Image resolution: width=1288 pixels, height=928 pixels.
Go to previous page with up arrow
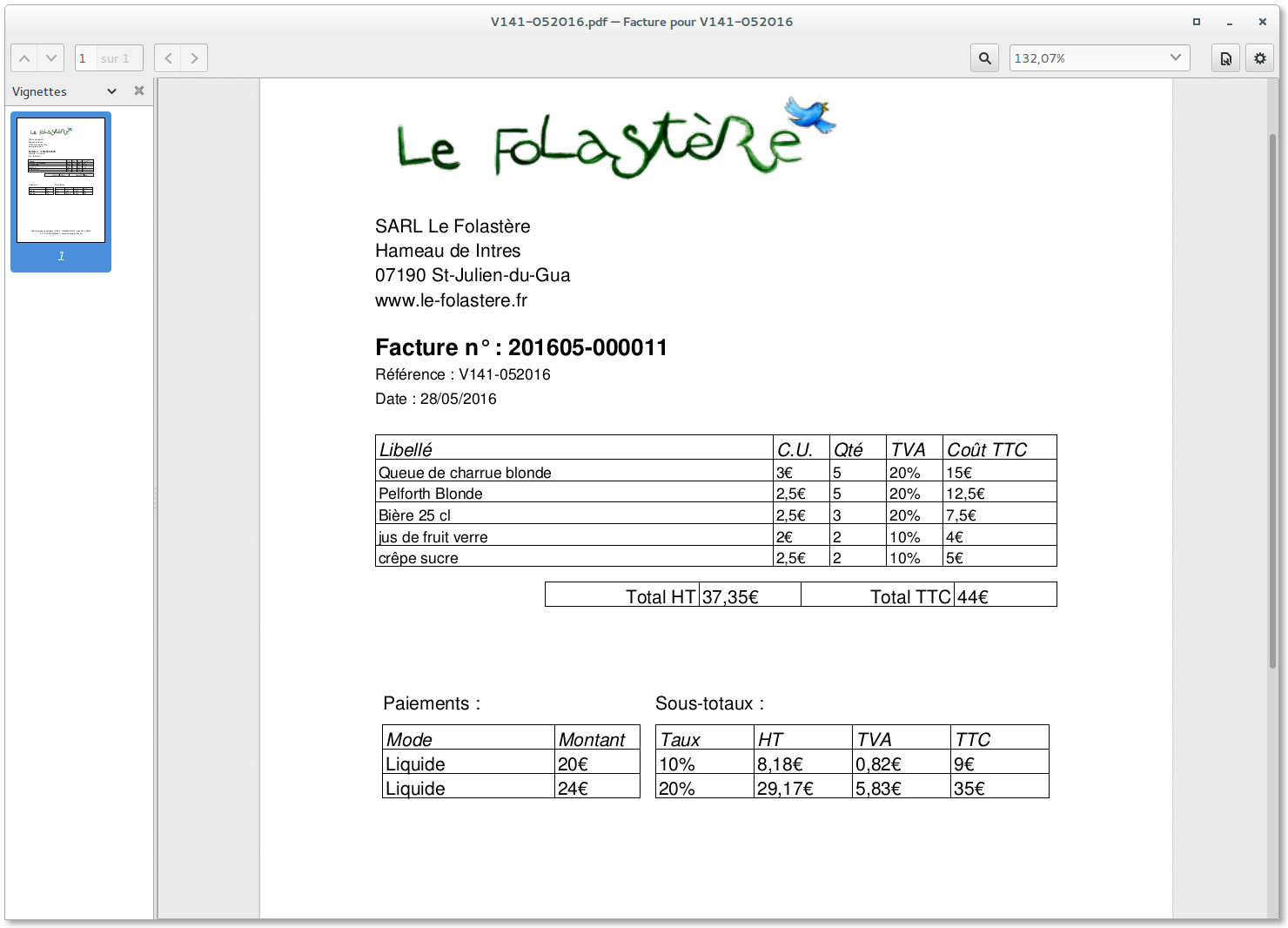24,58
